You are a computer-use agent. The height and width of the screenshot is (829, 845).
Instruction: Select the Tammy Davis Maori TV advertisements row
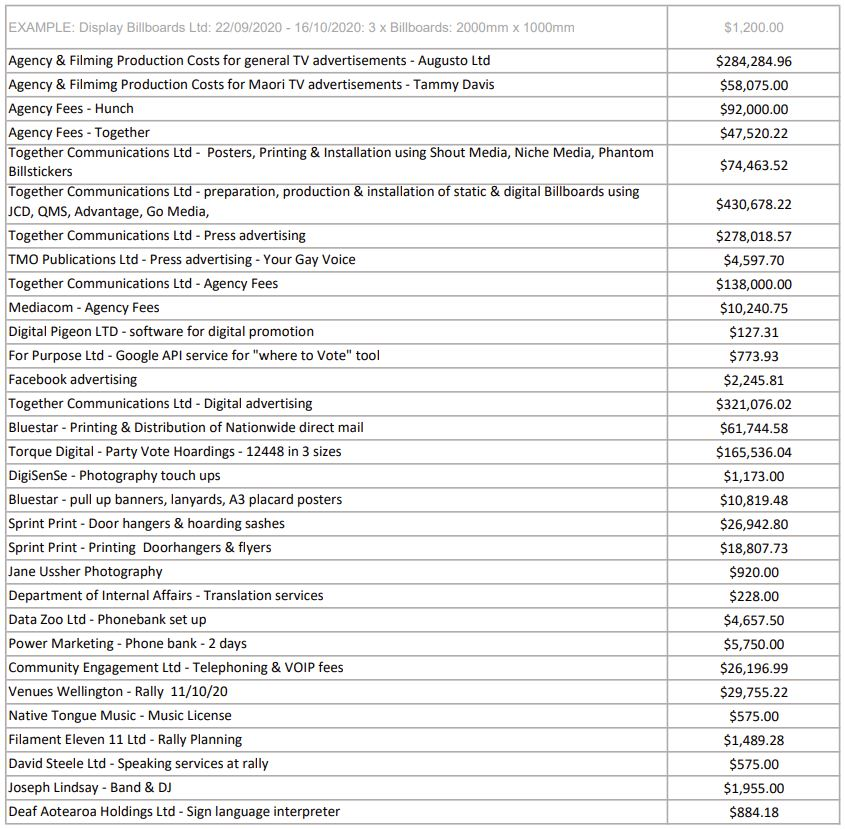(251, 85)
